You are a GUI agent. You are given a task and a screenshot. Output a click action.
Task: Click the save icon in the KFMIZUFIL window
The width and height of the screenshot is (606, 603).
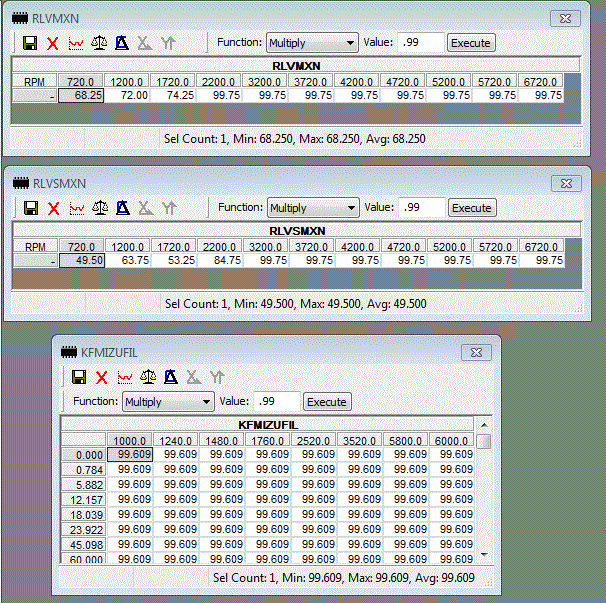tap(79, 377)
